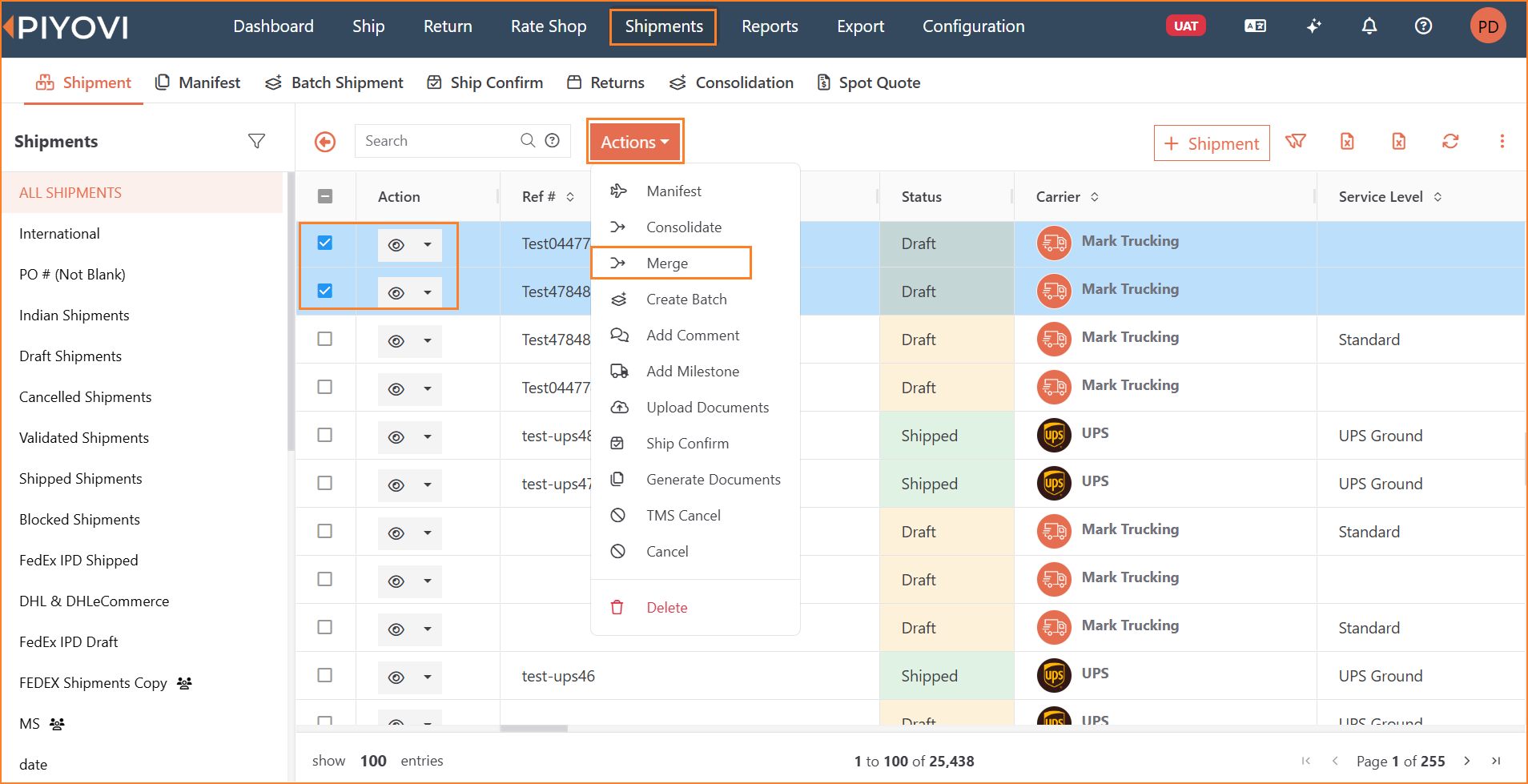Viewport: 1528px width, 784px height.
Task: Open the Draft Shipments saved filter
Action: 70,356
